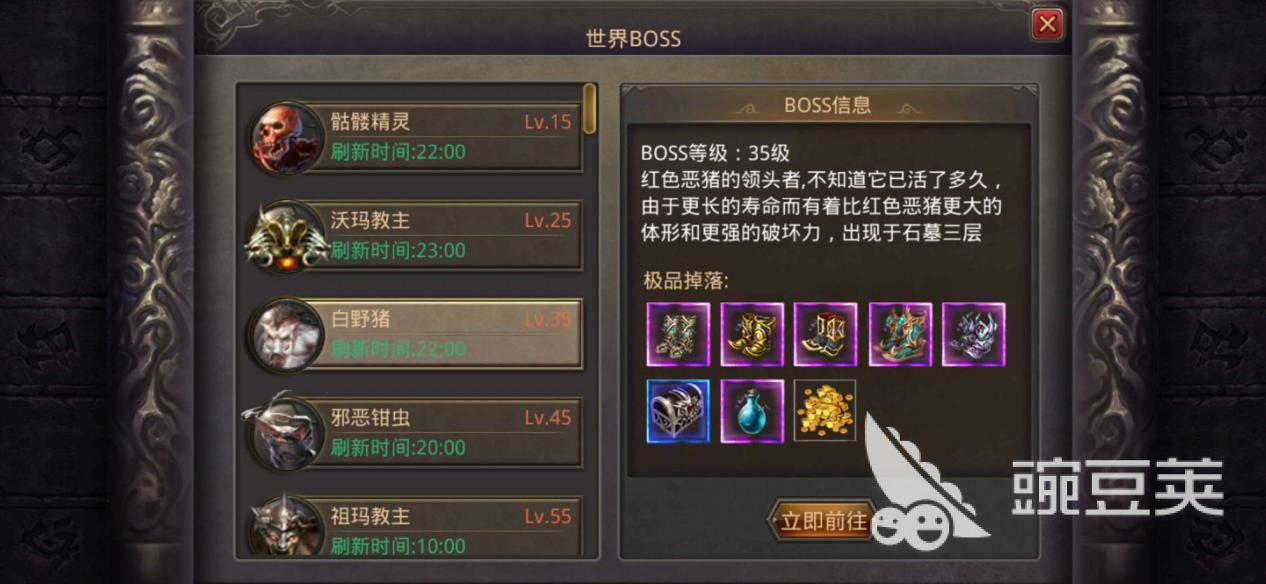The width and height of the screenshot is (1266, 584).
Task: View the first green boots drop item
Action: pyautogui.click(x=678, y=335)
